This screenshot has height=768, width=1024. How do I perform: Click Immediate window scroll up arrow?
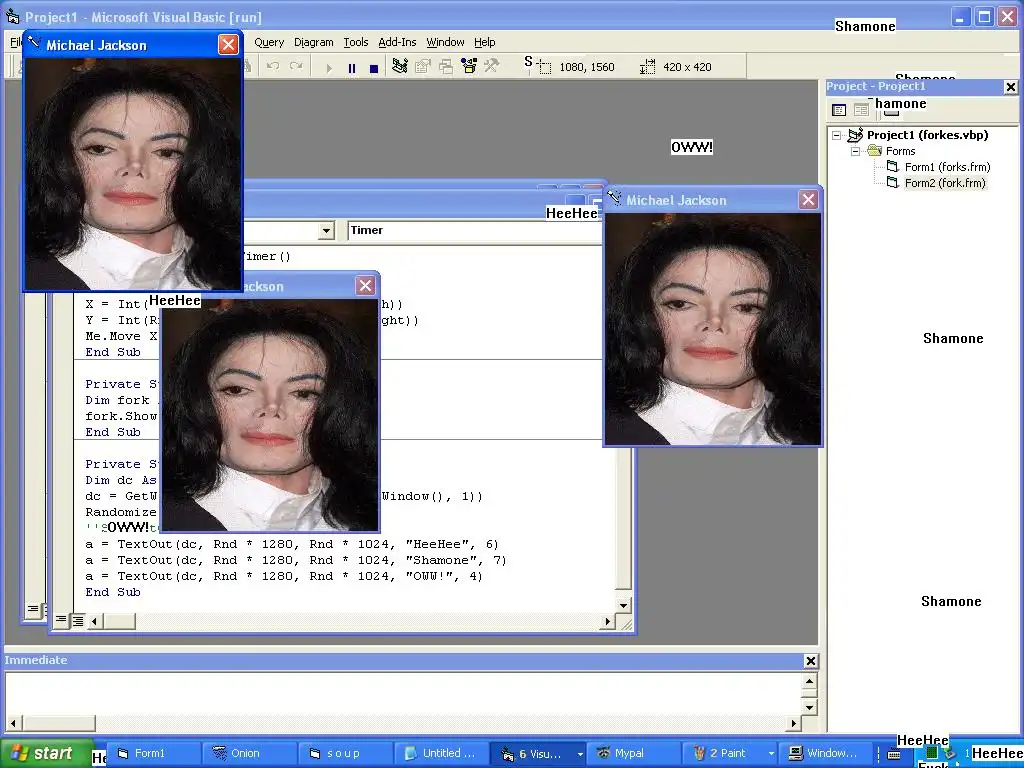[x=810, y=682]
